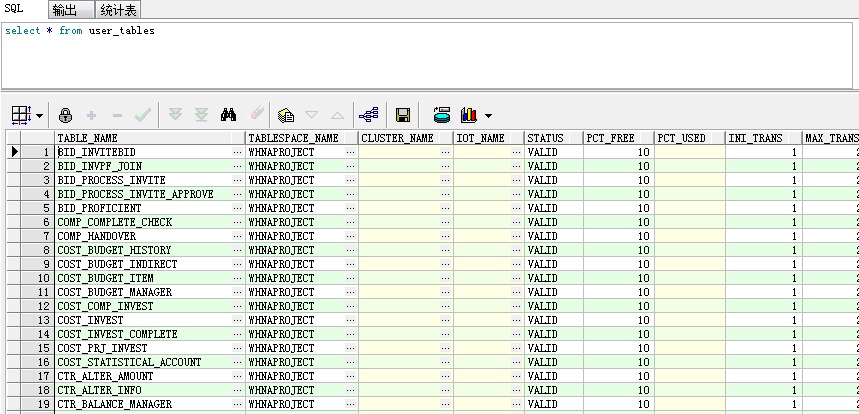This screenshot has height=414, width=859.
Task: Click the padlock edit-data icon
Action: [x=66, y=115]
